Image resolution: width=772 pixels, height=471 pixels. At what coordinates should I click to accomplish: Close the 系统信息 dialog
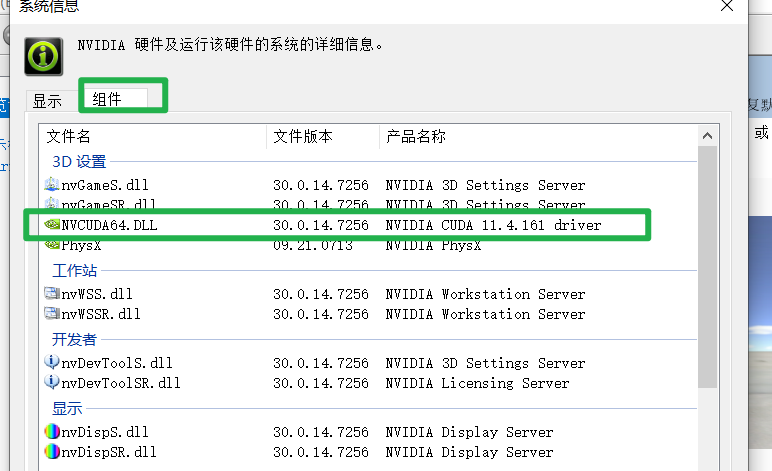click(727, 6)
